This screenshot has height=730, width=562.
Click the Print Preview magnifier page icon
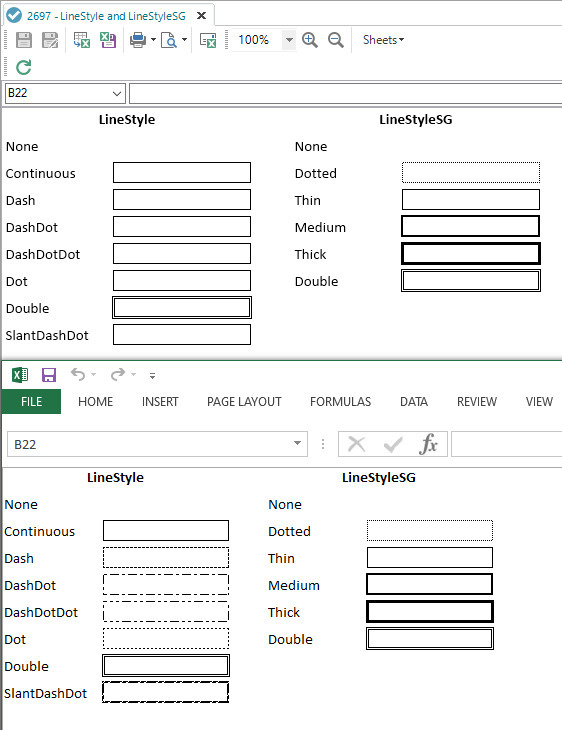pos(169,40)
